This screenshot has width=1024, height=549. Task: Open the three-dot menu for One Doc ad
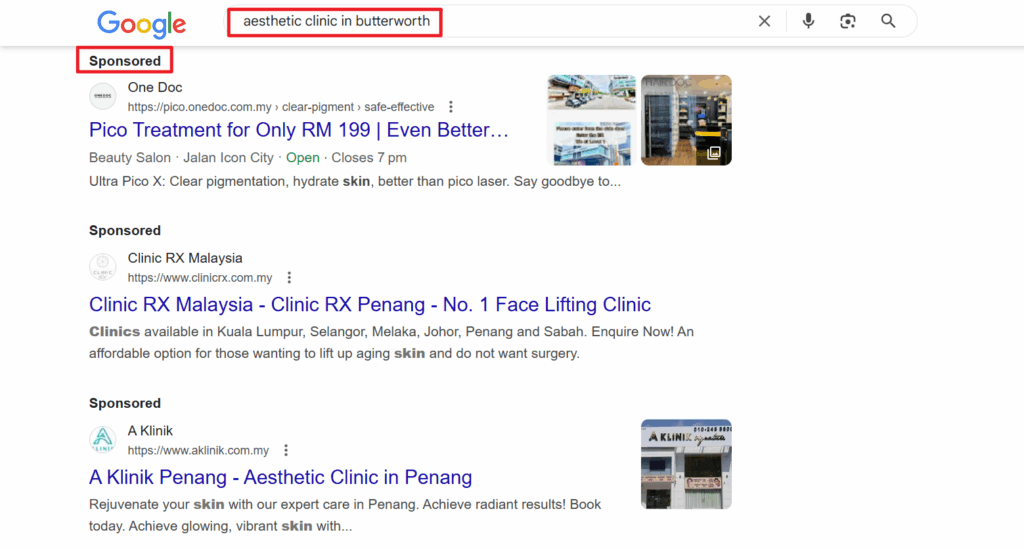[451, 107]
